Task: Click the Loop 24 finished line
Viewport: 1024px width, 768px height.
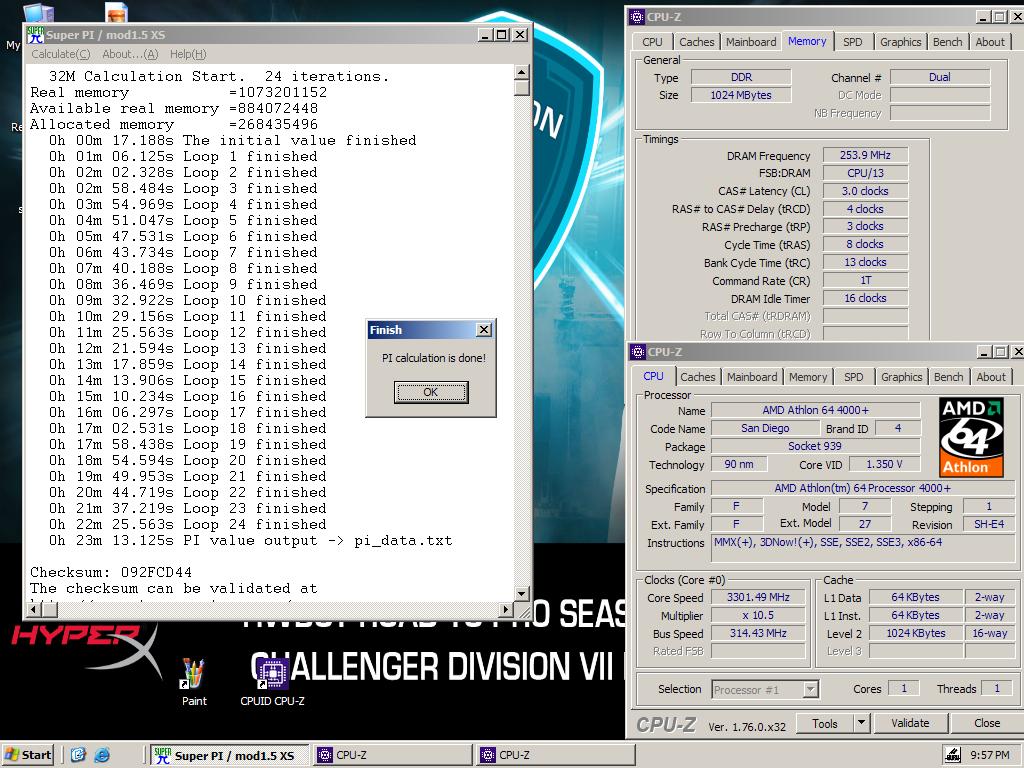Action: click(187, 524)
